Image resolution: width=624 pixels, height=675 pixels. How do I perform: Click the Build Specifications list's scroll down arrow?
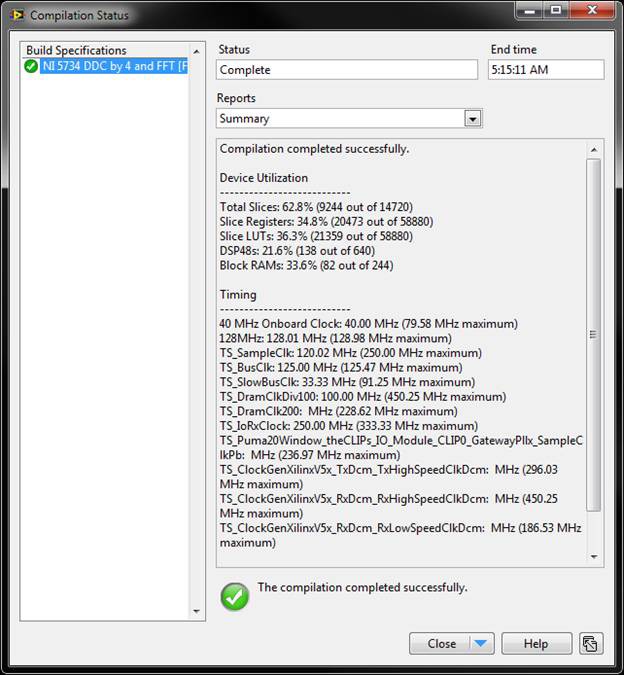click(x=197, y=611)
